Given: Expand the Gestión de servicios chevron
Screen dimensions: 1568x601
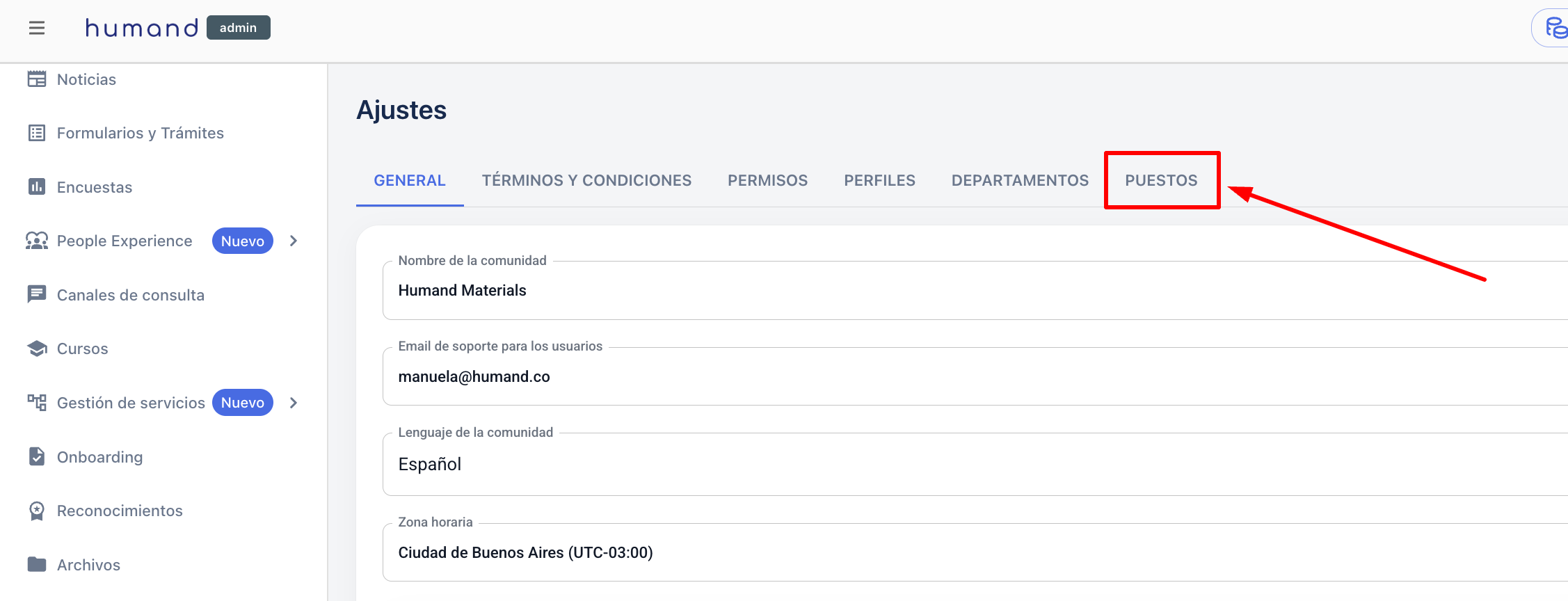Looking at the screenshot, I should click(294, 403).
